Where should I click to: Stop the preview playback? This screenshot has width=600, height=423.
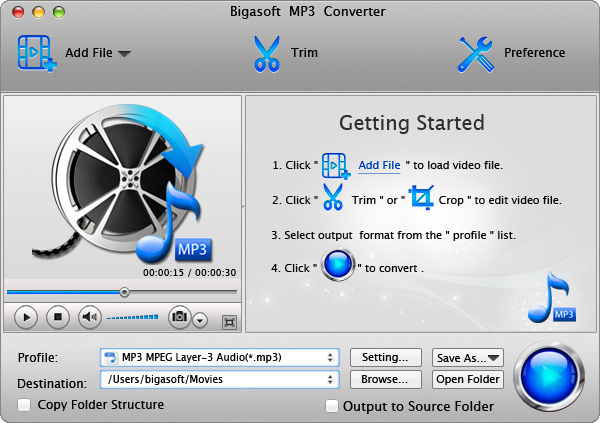coord(57,318)
